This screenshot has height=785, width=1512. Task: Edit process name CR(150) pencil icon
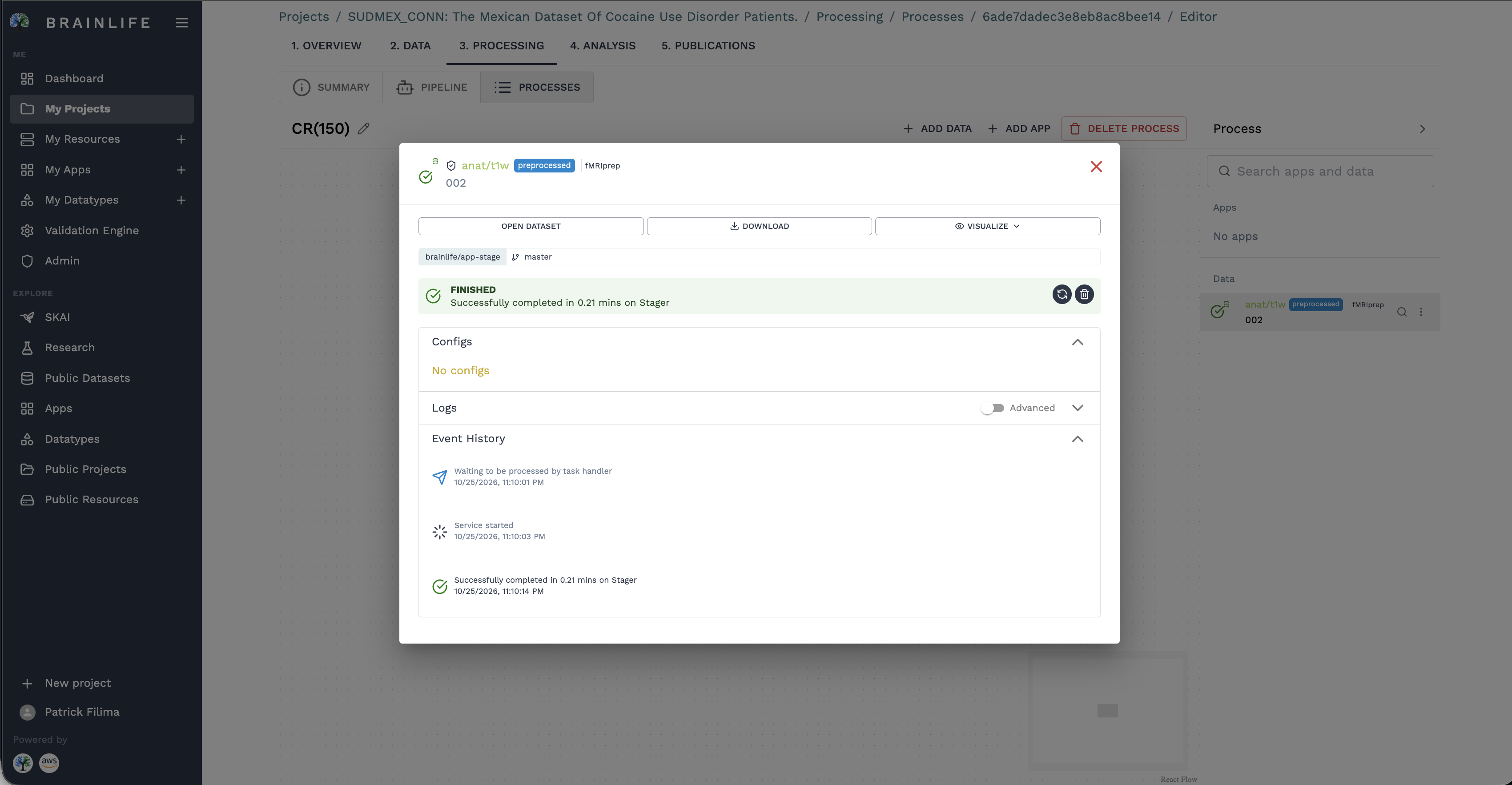tap(363, 128)
